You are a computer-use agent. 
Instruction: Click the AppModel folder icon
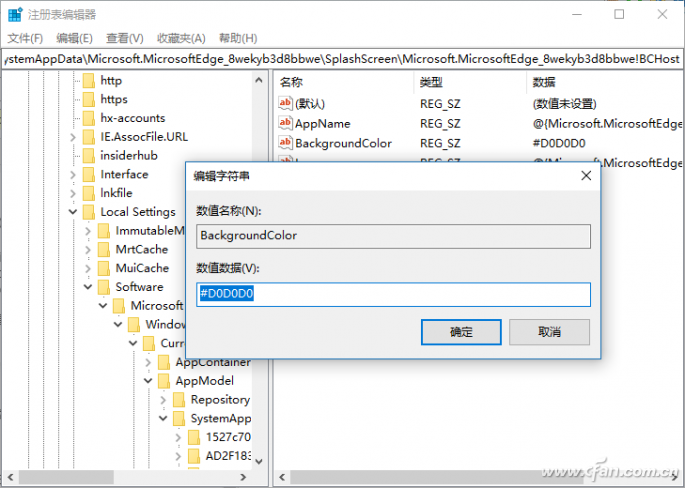point(164,381)
